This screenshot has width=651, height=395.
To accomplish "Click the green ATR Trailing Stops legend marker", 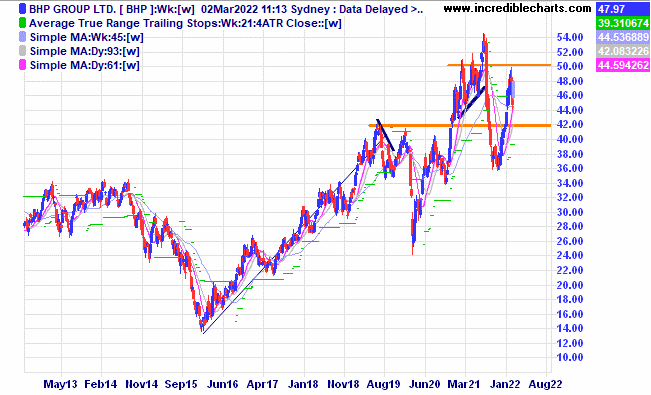I will point(22,23).
